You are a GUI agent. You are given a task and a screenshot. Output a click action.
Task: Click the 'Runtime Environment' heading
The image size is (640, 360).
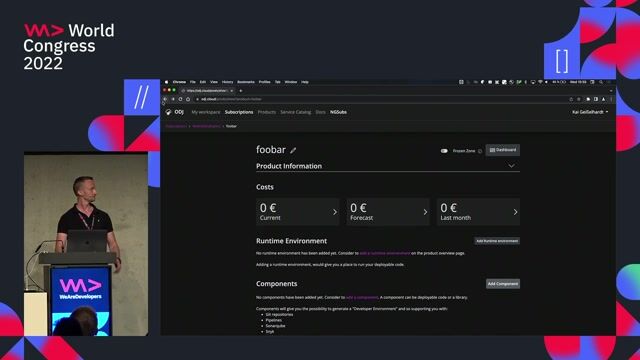pyautogui.click(x=291, y=241)
